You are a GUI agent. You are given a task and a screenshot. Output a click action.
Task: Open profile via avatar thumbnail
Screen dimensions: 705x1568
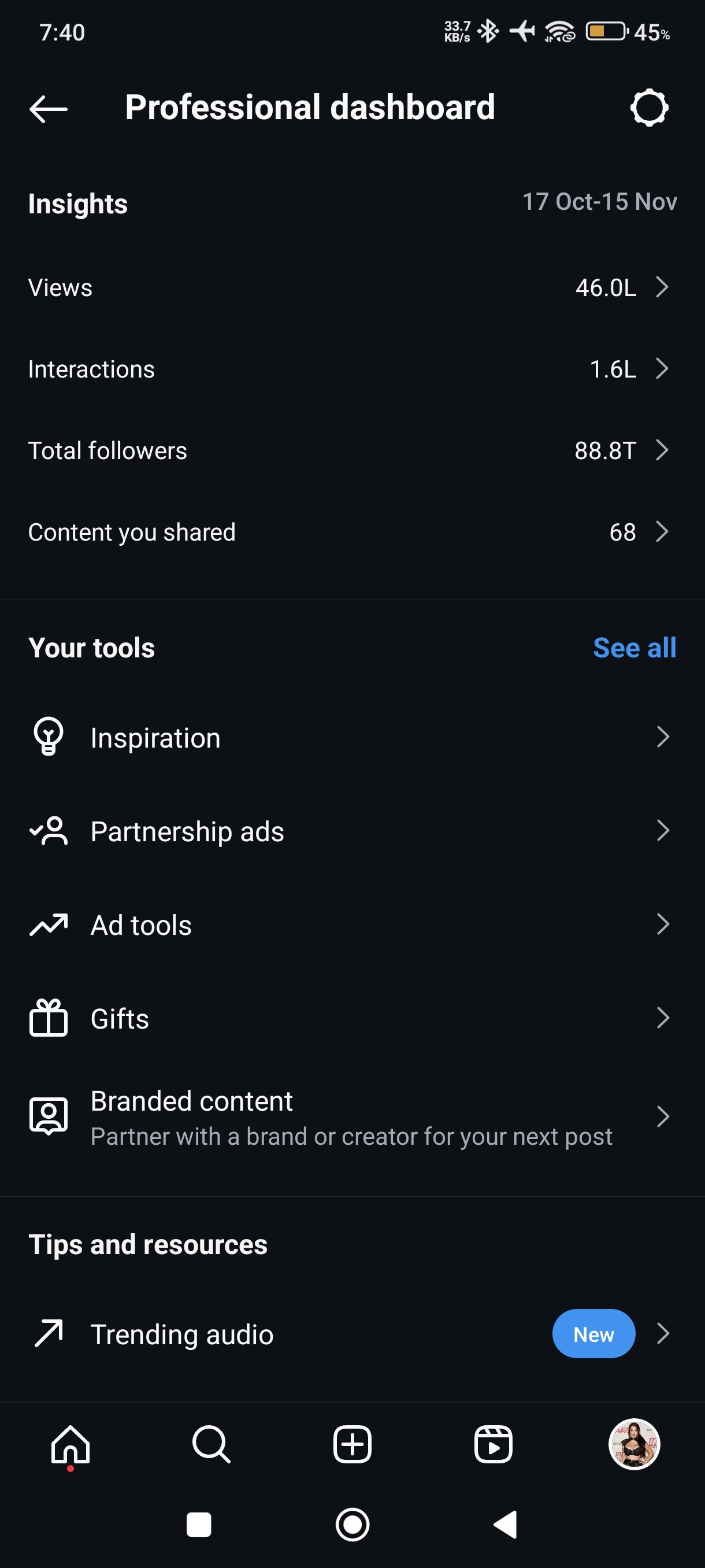(634, 1444)
